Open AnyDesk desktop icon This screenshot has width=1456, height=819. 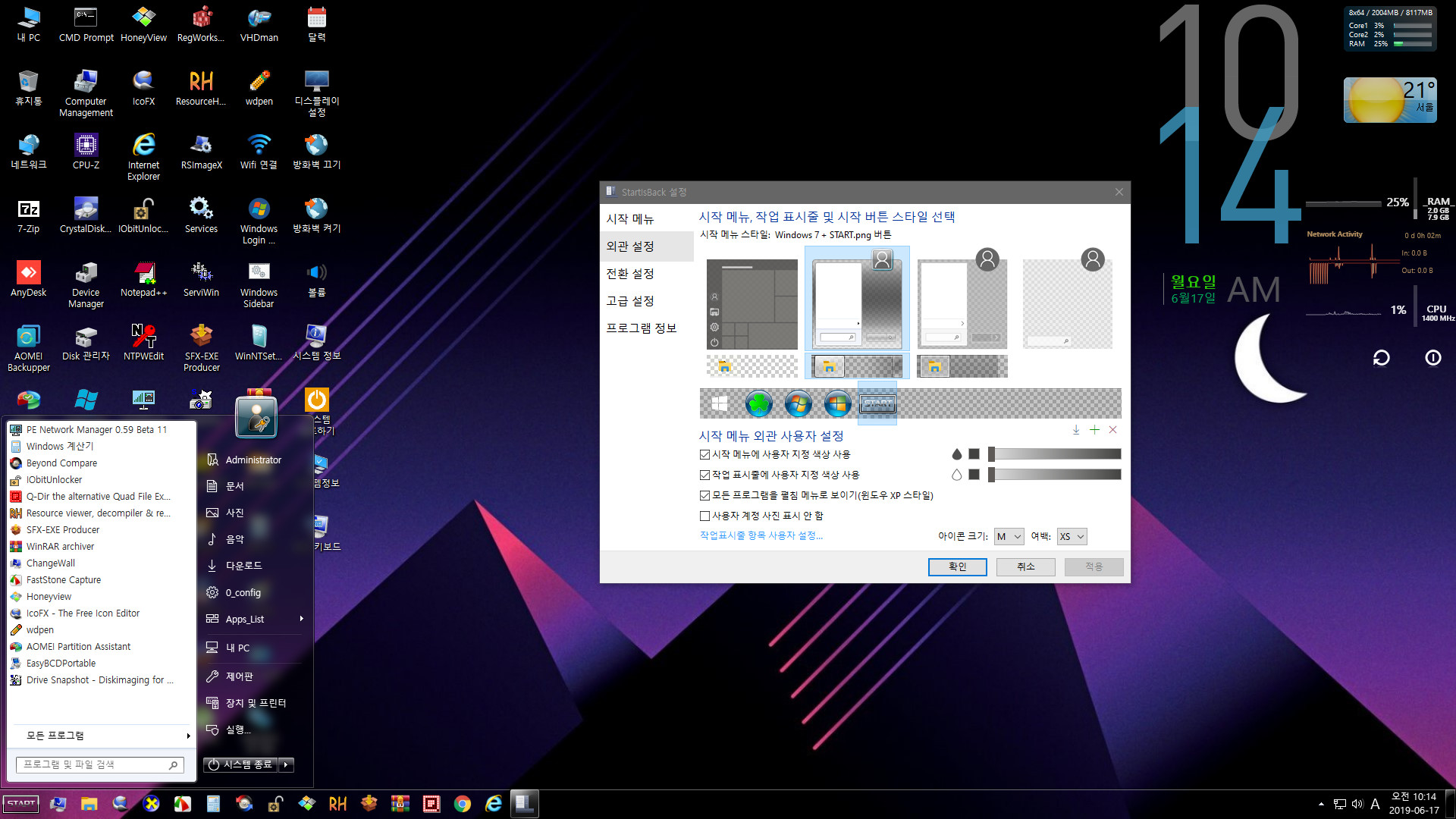[x=29, y=279]
